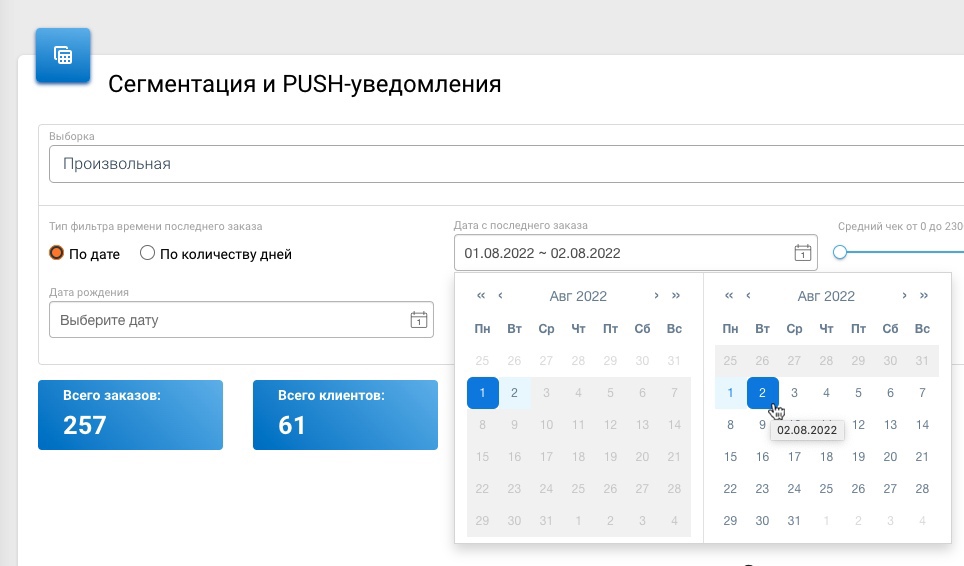Image resolution: width=964 pixels, height=566 pixels.
Task: Click the average check slider handle
Action: (x=840, y=252)
